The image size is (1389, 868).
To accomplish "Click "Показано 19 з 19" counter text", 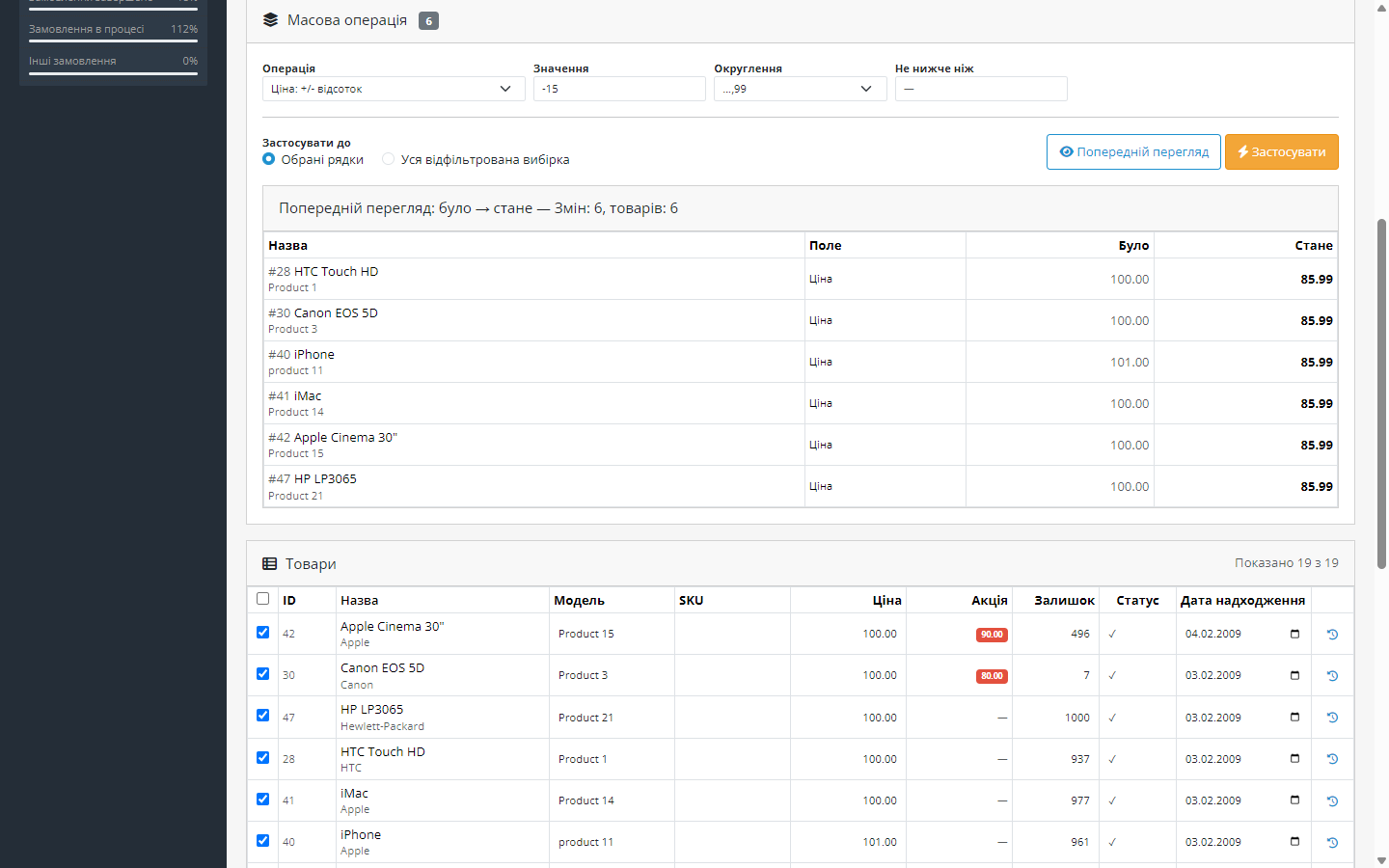I will (x=1287, y=563).
